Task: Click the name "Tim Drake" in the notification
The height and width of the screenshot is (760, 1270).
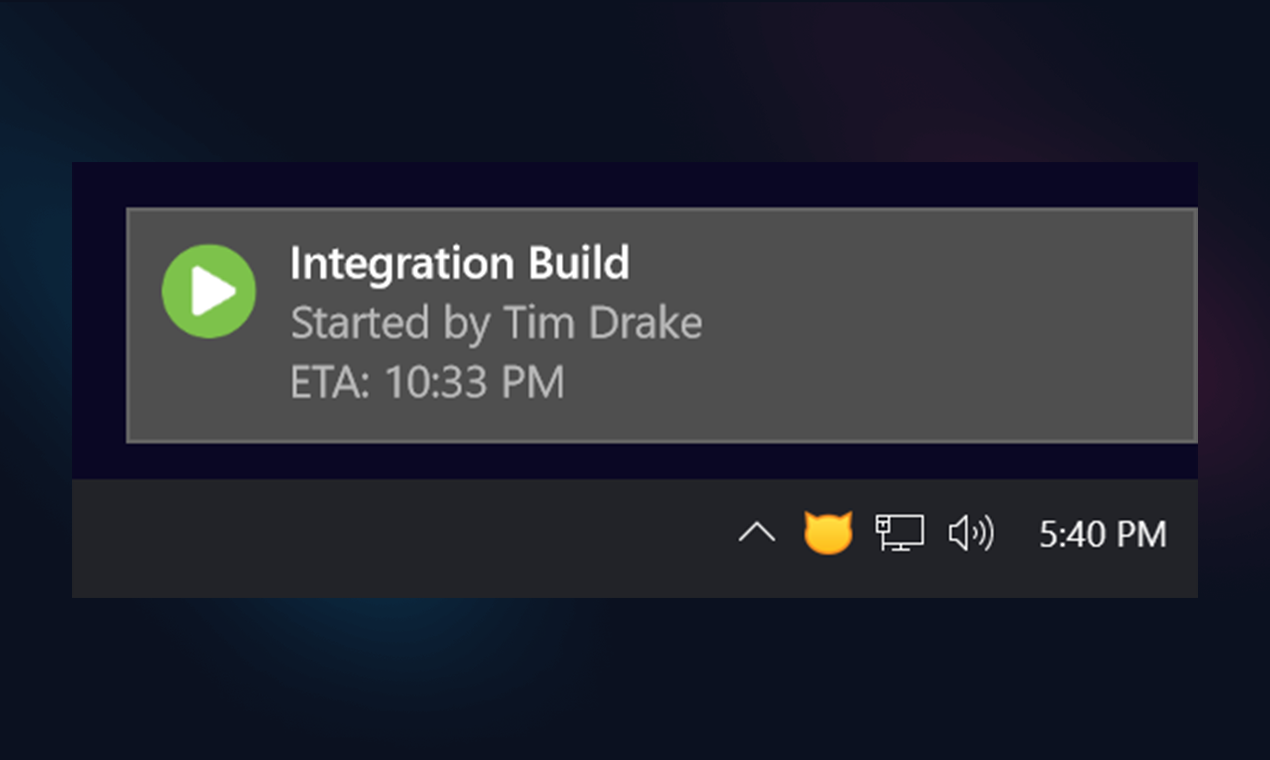Action: [x=602, y=323]
